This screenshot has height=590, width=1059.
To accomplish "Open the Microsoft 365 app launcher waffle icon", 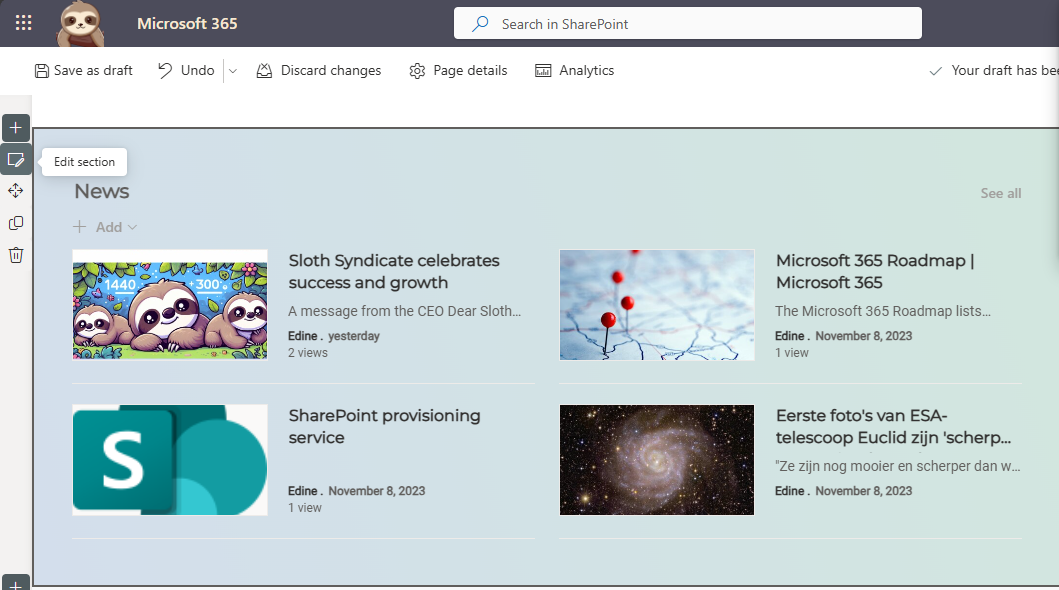I will click(x=23, y=22).
